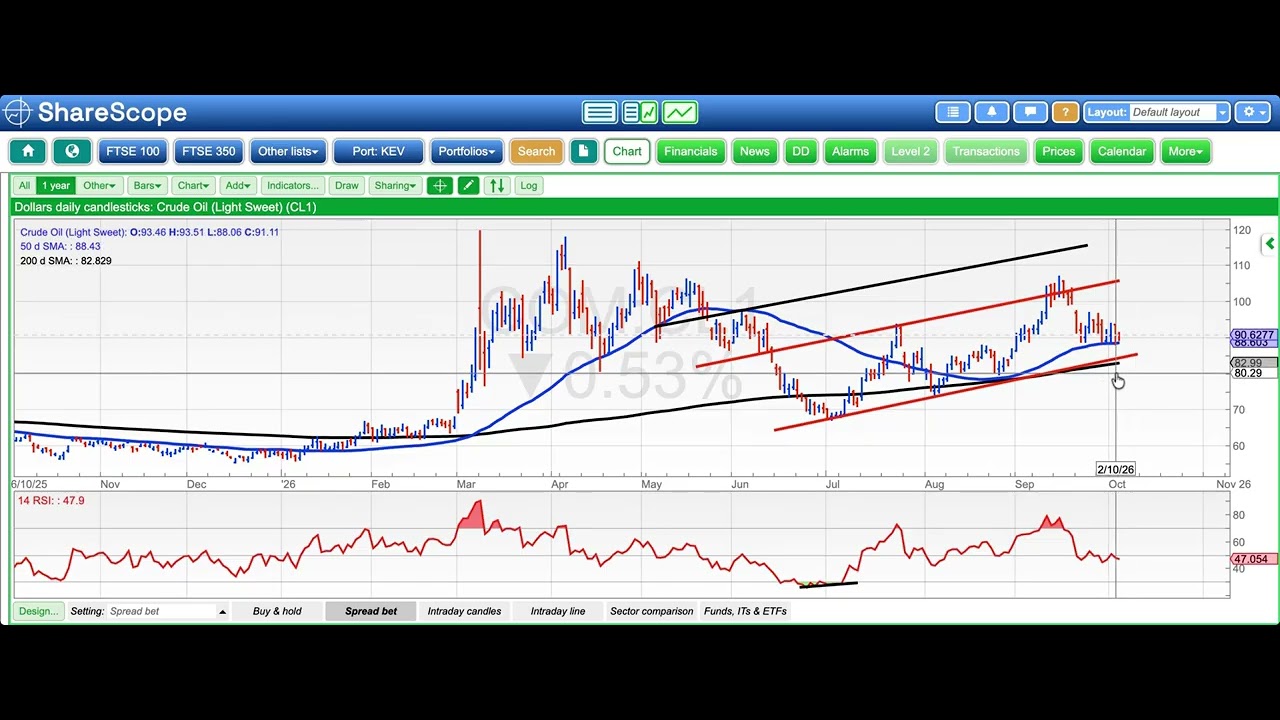This screenshot has height=720, width=1280.
Task: Open the settings gear menu
Action: click(x=1251, y=112)
